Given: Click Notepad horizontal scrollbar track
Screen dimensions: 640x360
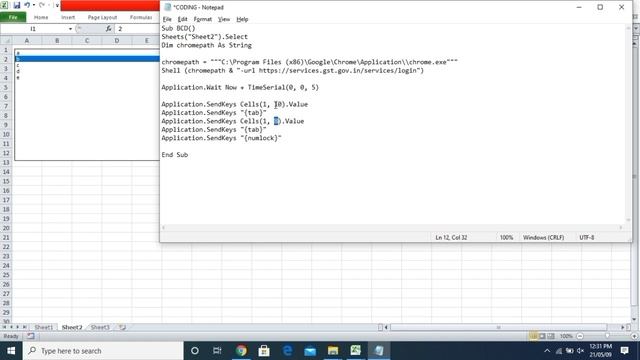Looking at the screenshot, I should (x=392, y=227).
